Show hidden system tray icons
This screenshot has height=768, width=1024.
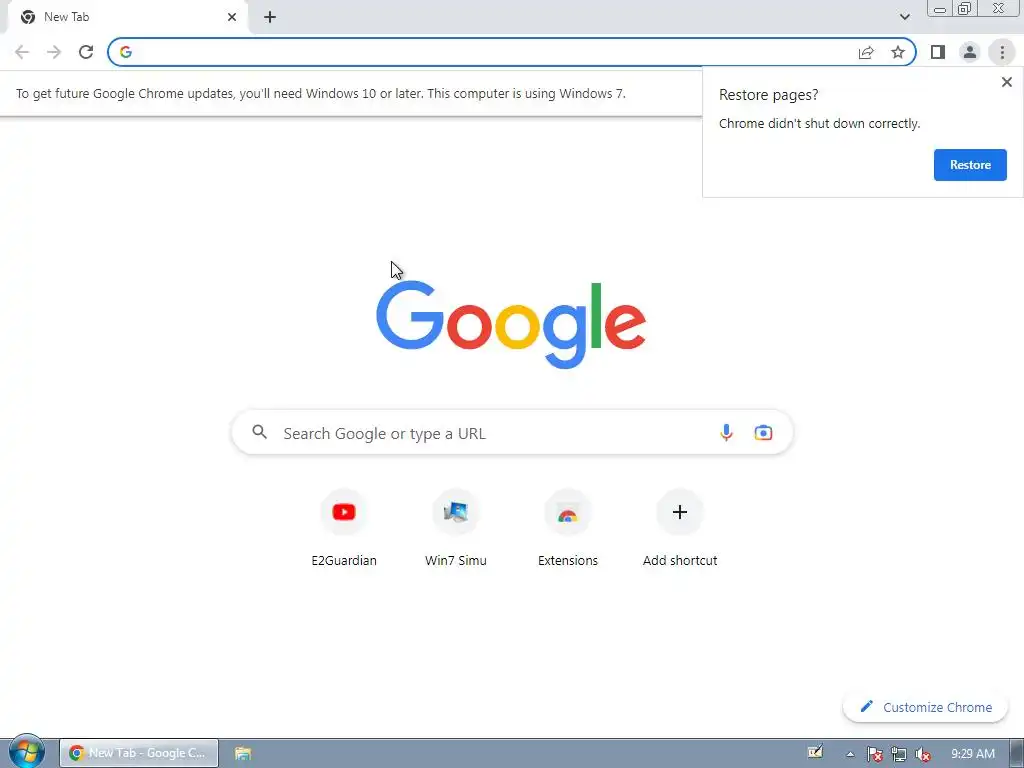tap(850, 754)
